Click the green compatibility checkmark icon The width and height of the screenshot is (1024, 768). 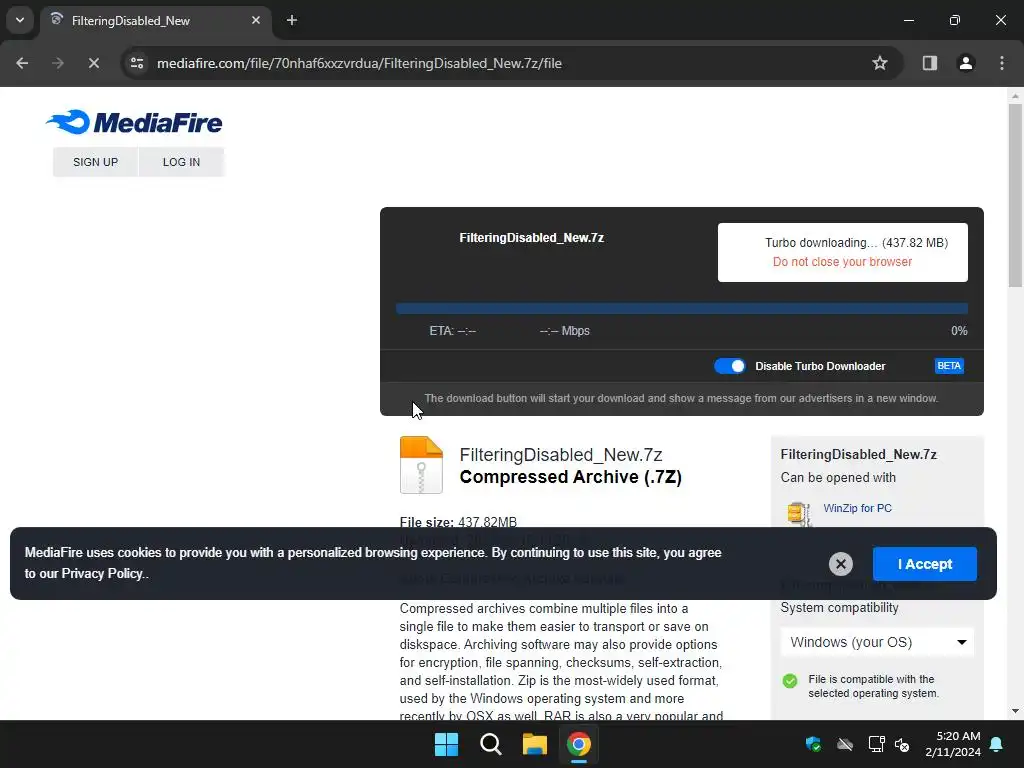click(x=790, y=681)
